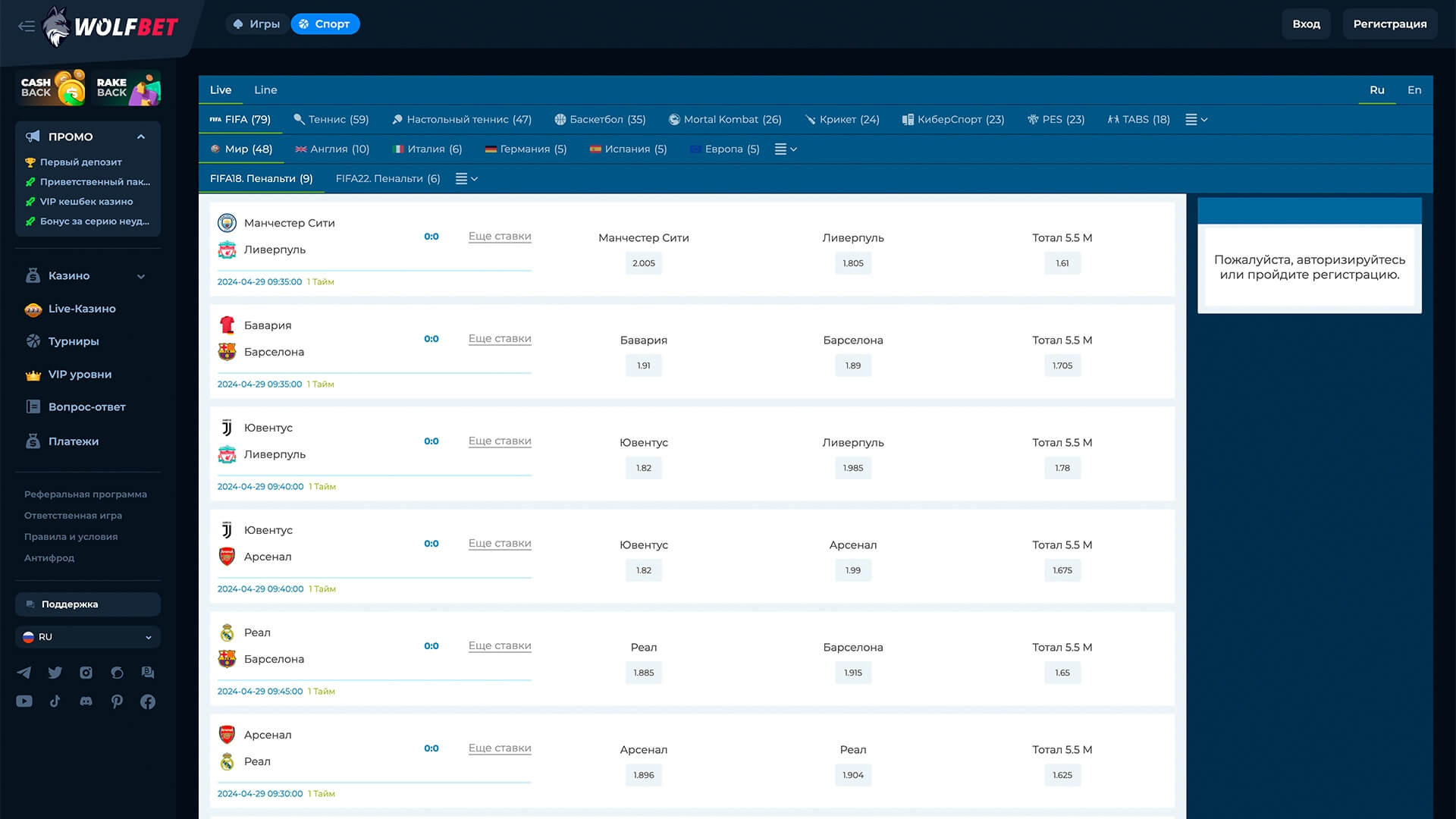Open the Facebook social icon

[148, 701]
